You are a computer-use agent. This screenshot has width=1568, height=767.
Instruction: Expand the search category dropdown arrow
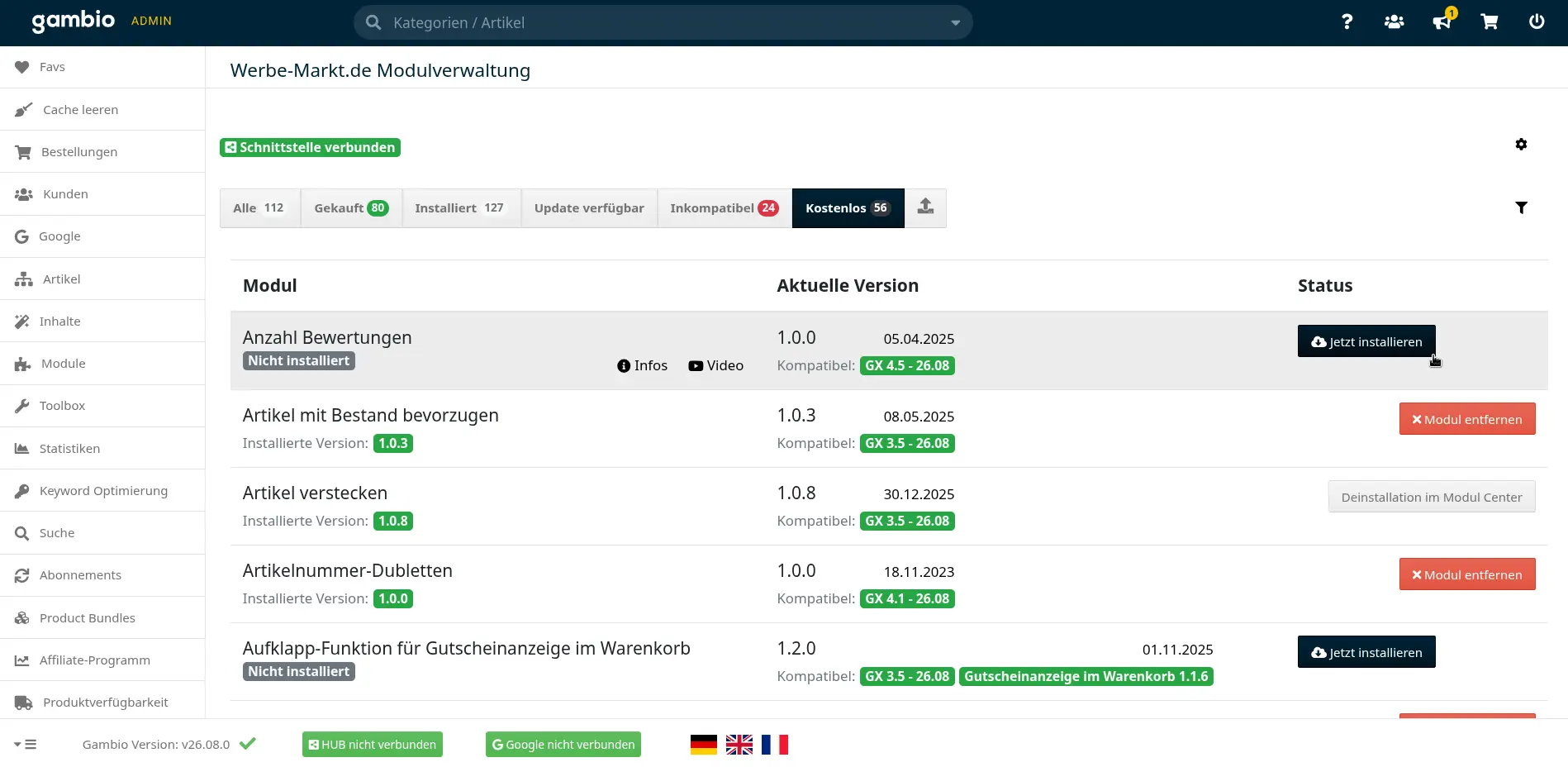tap(956, 23)
